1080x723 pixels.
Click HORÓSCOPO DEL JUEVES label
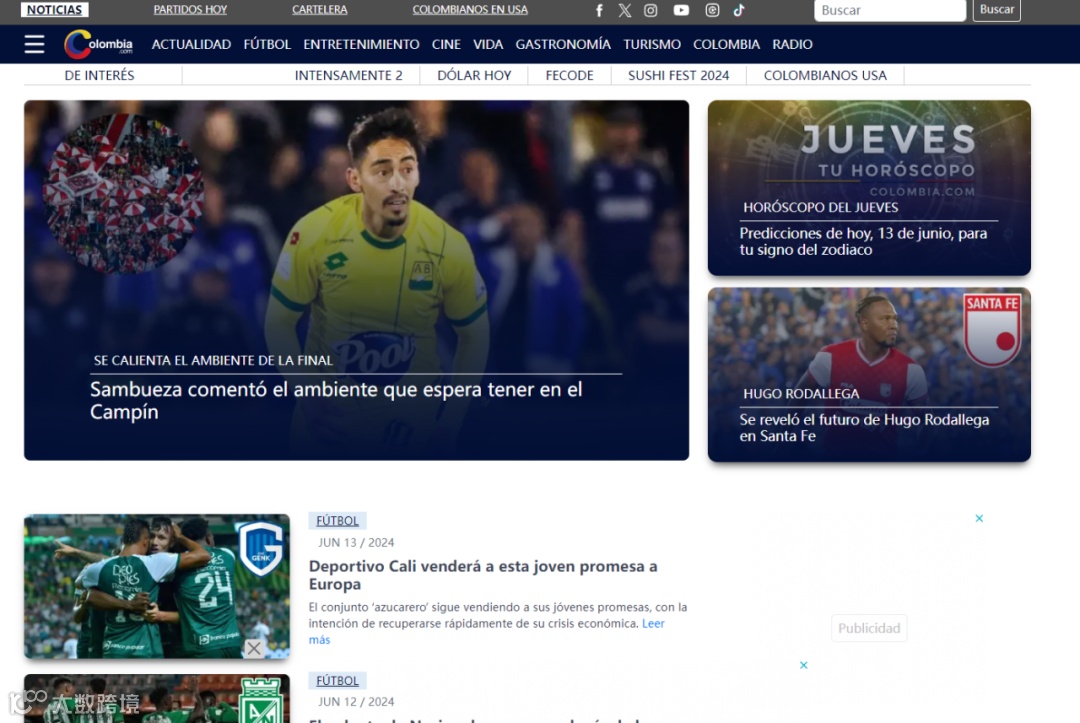[820, 207]
